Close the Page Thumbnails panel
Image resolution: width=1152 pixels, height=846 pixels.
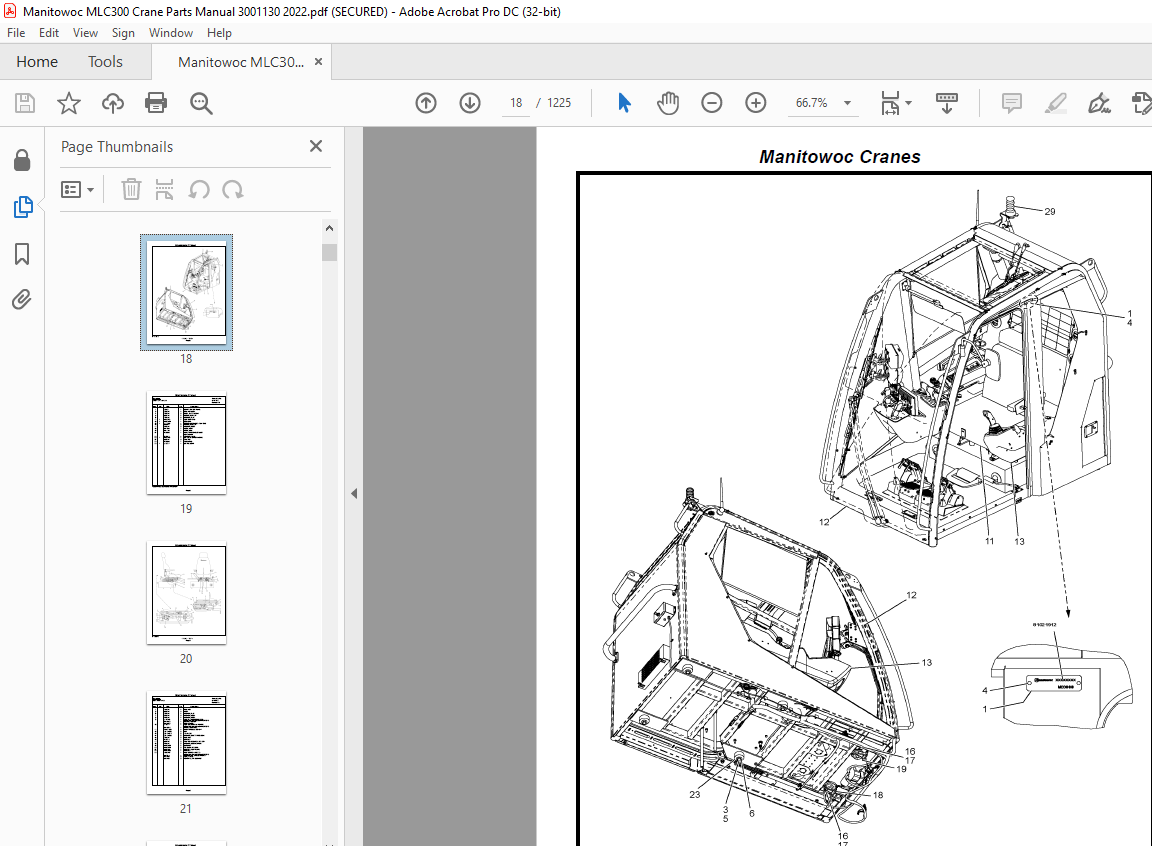316,146
